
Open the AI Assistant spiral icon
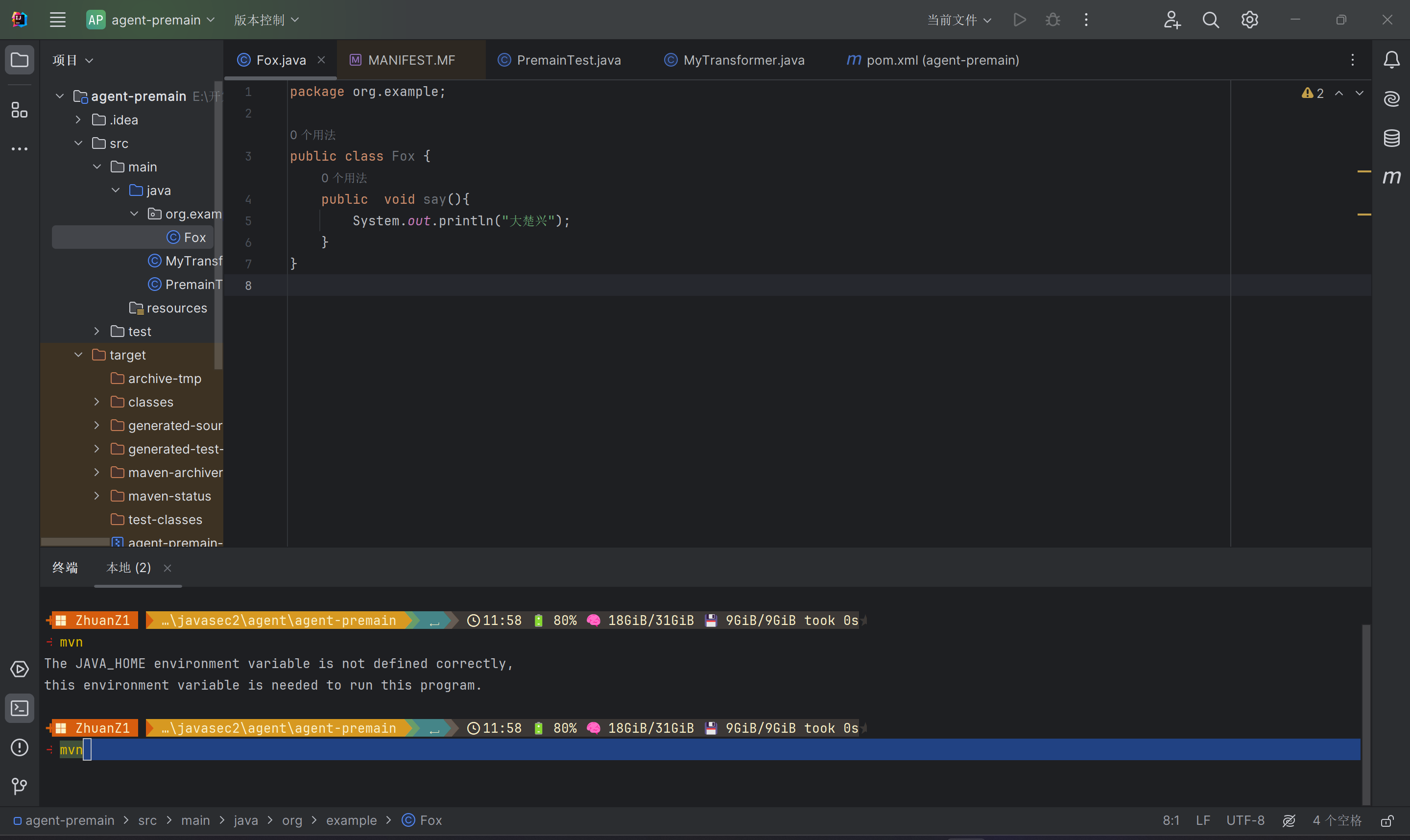[x=1391, y=98]
